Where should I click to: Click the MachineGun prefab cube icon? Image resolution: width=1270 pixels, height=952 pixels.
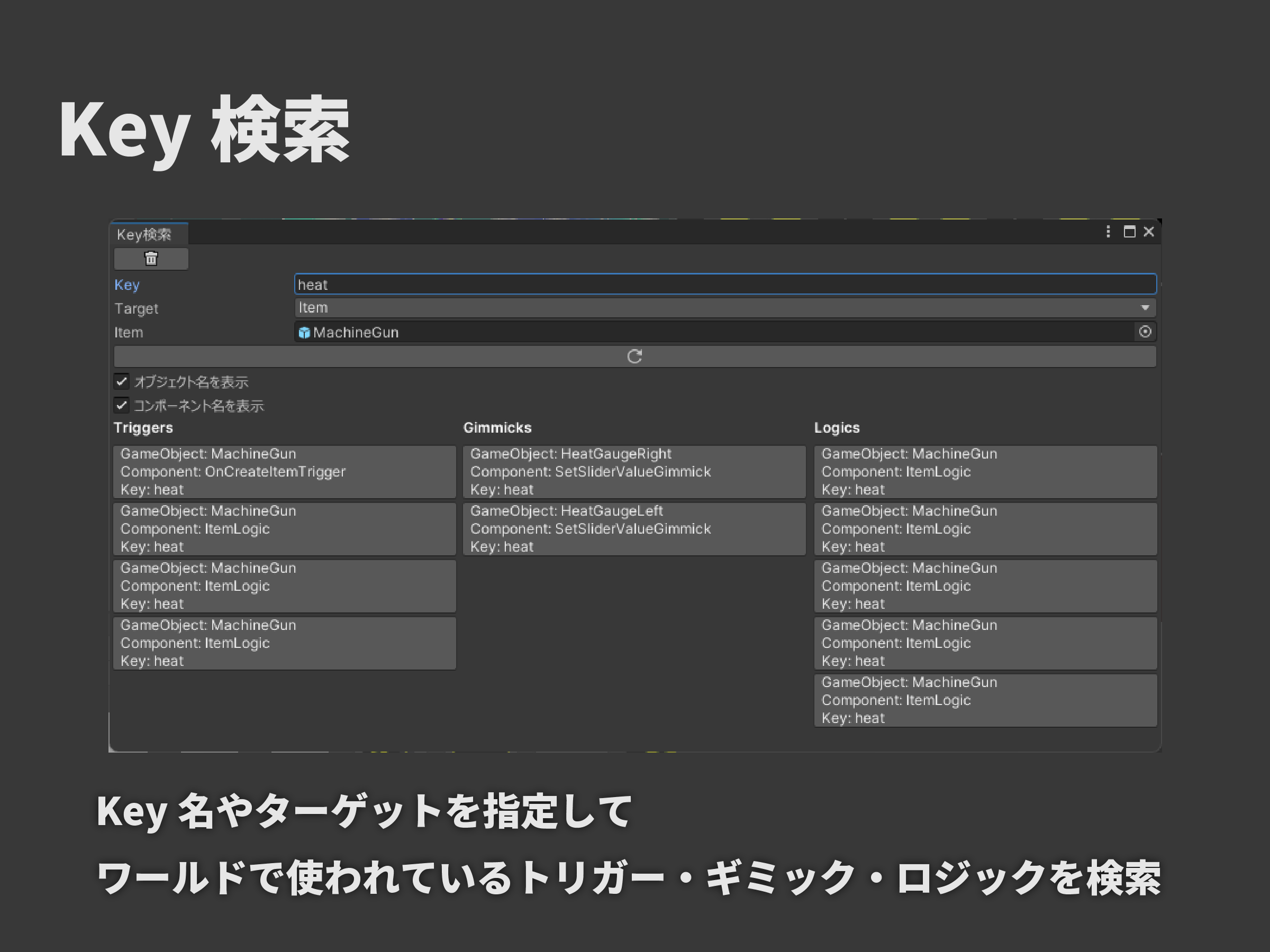[304, 333]
